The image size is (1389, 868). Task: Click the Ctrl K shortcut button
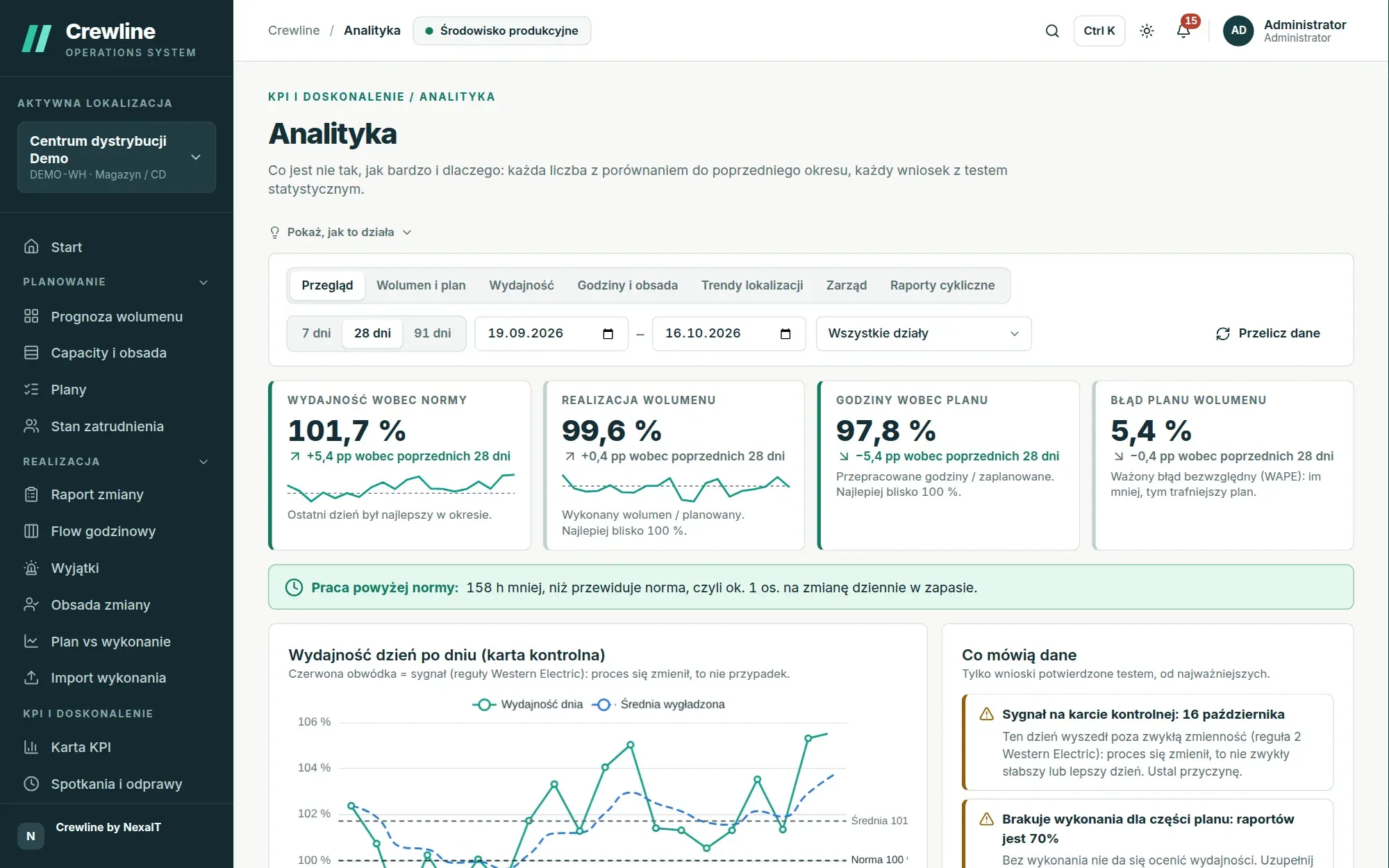point(1099,31)
